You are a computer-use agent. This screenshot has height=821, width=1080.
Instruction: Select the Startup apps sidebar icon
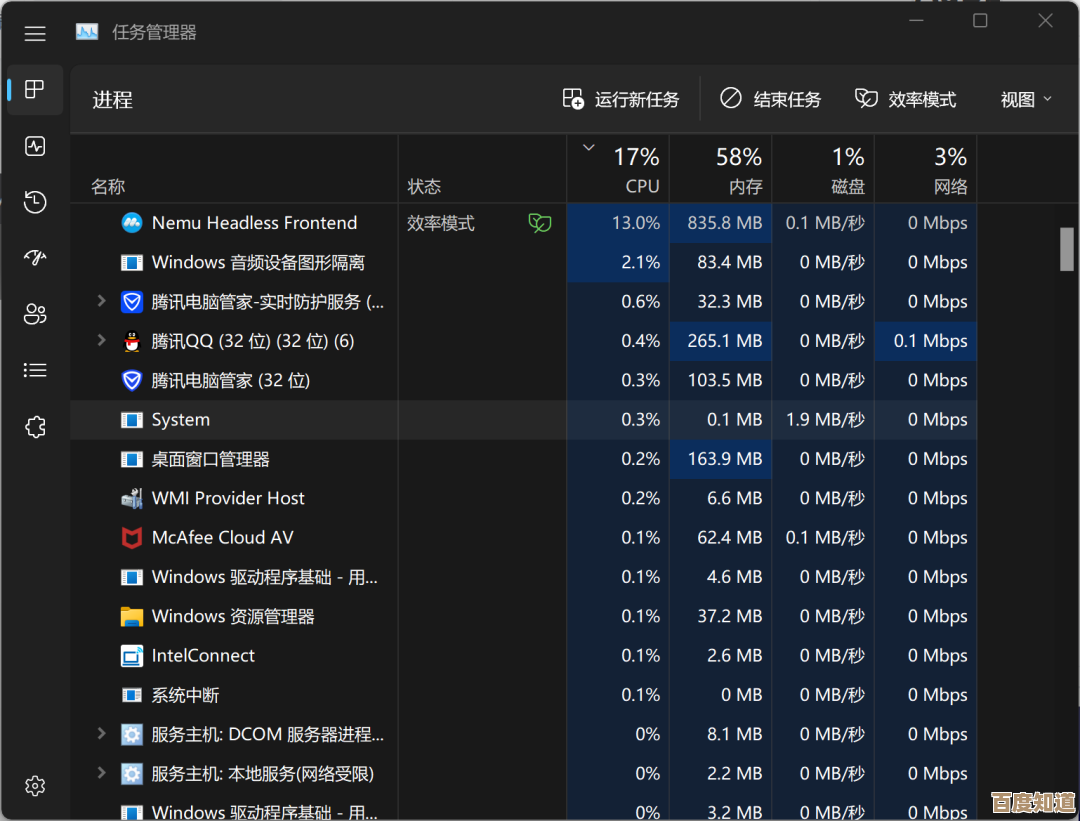[x=35, y=258]
